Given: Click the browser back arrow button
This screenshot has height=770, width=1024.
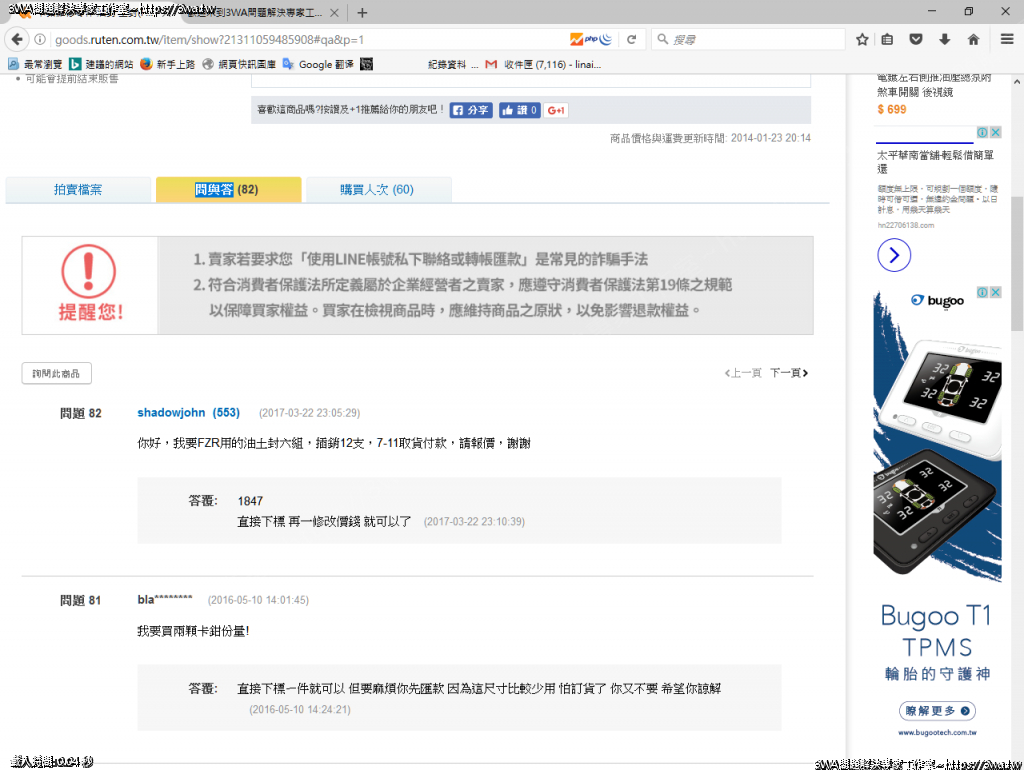Looking at the screenshot, I should [x=17, y=40].
